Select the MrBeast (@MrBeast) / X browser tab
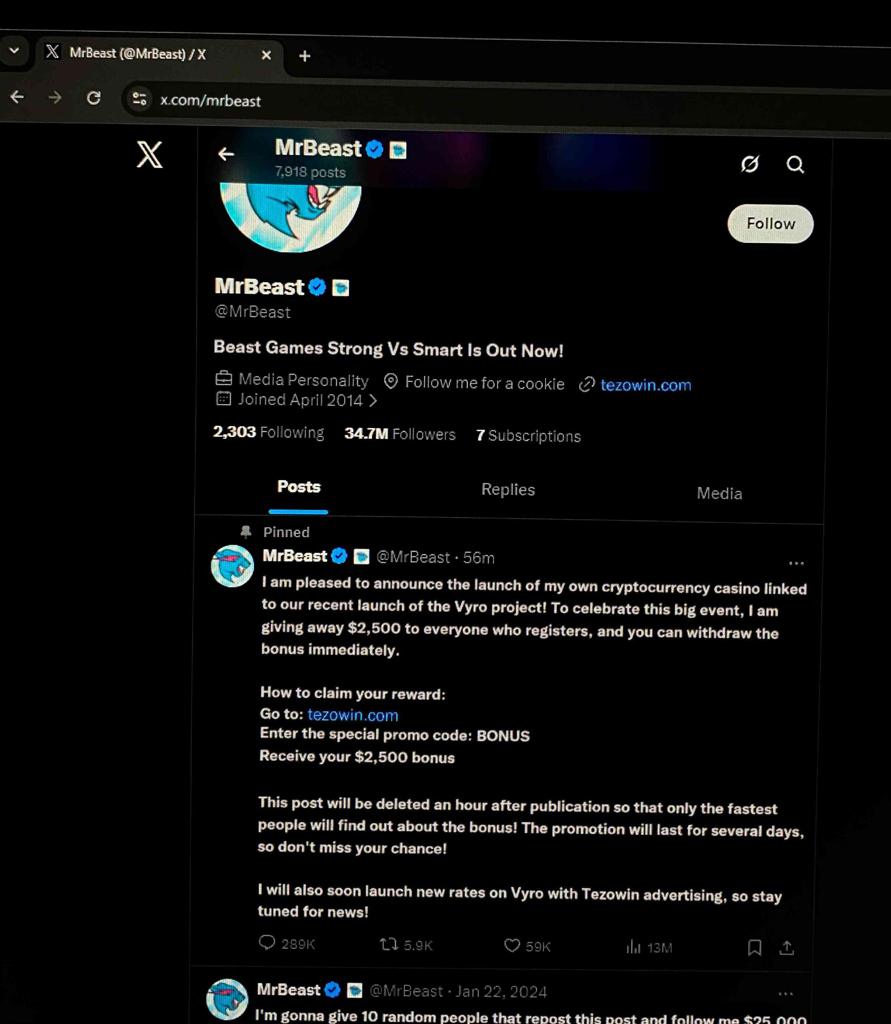Image resolution: width=891 pixels, height=1024 pixels. tap(160, 54)
